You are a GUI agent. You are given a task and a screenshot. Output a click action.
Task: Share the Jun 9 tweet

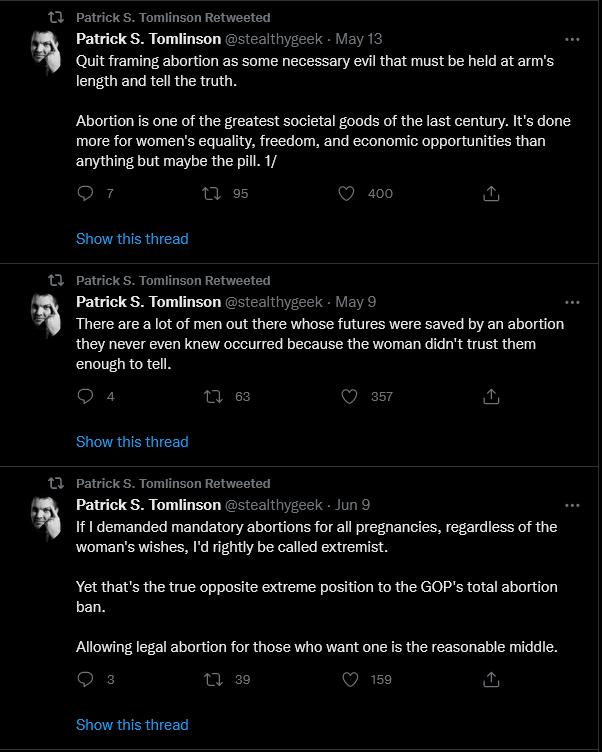pos(491,680)
